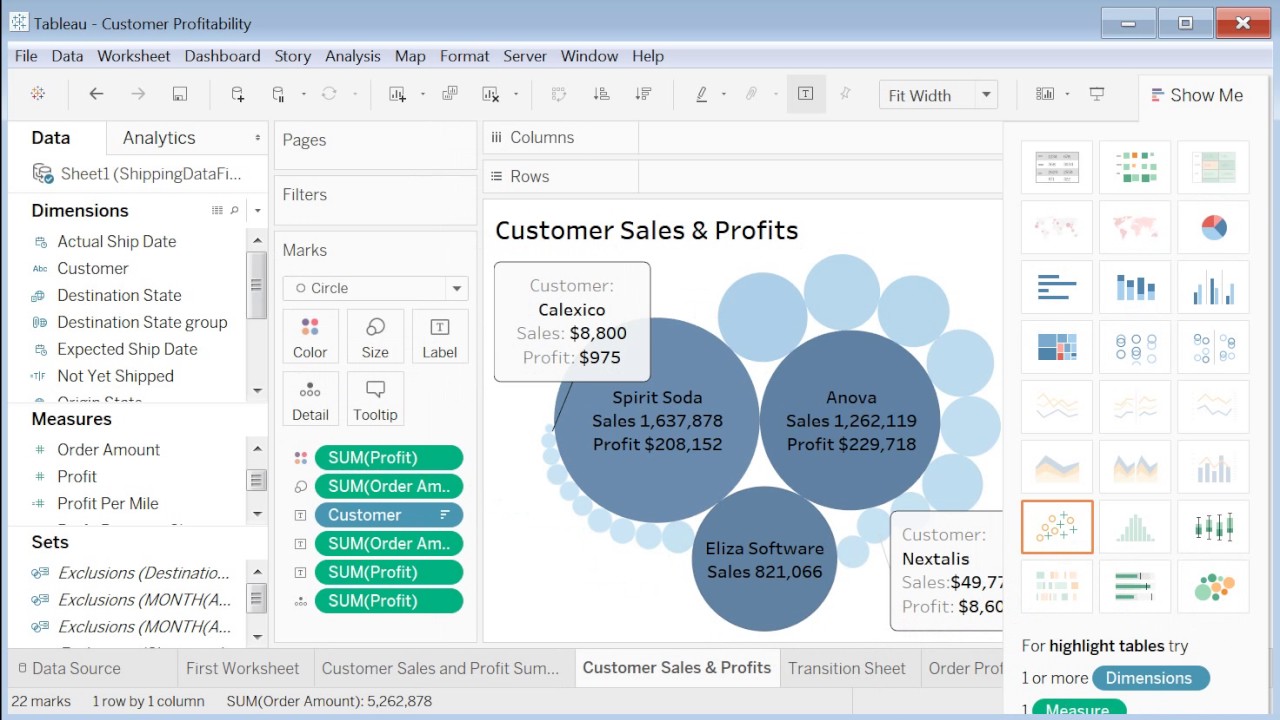Open the New Worksheet dropdown arrow
The height and width of the screenshot is (720, 1280).
coord(422,94)
